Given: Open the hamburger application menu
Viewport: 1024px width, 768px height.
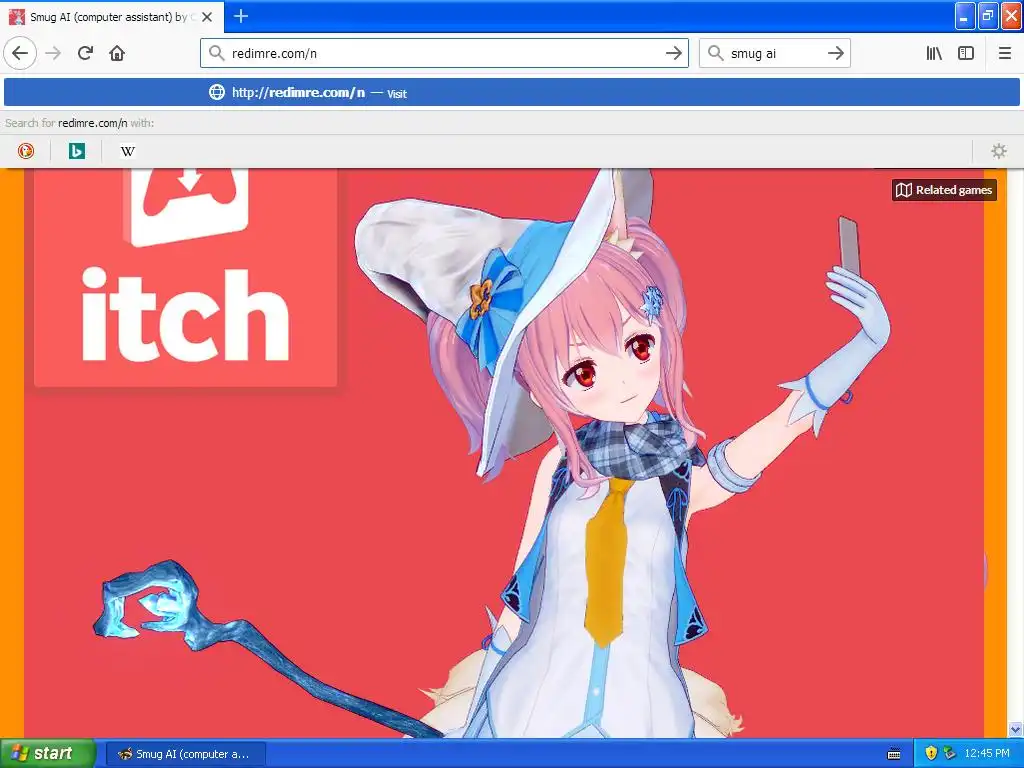Looking at the screenshot, I should 1004,53.
